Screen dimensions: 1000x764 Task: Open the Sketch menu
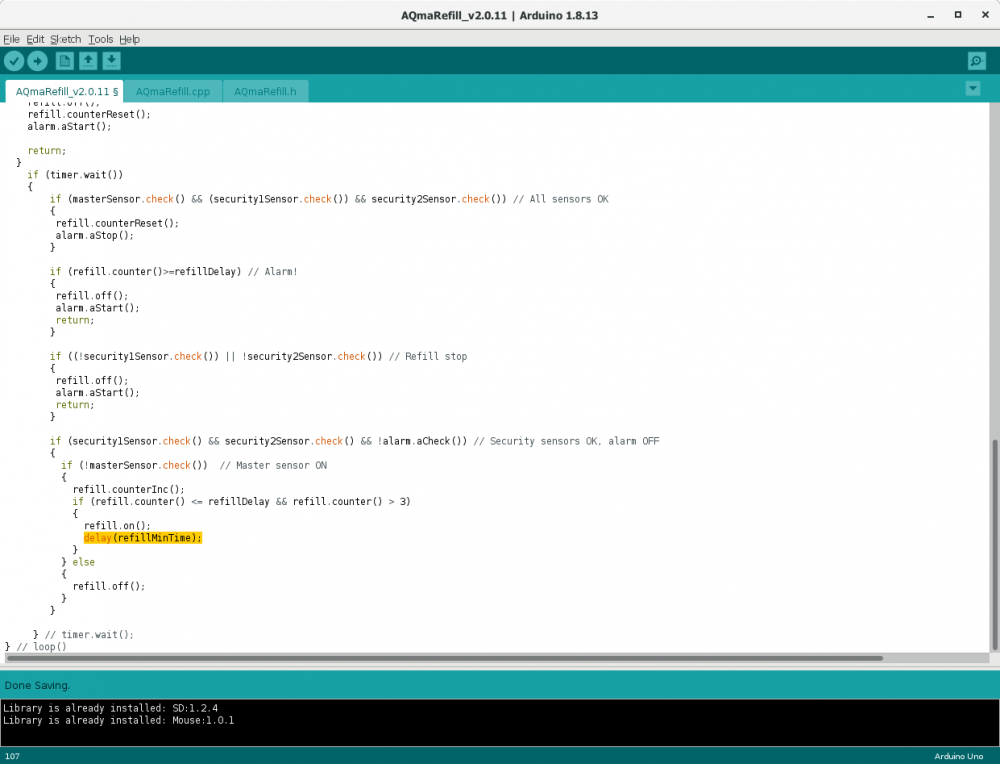click(66, 39)
